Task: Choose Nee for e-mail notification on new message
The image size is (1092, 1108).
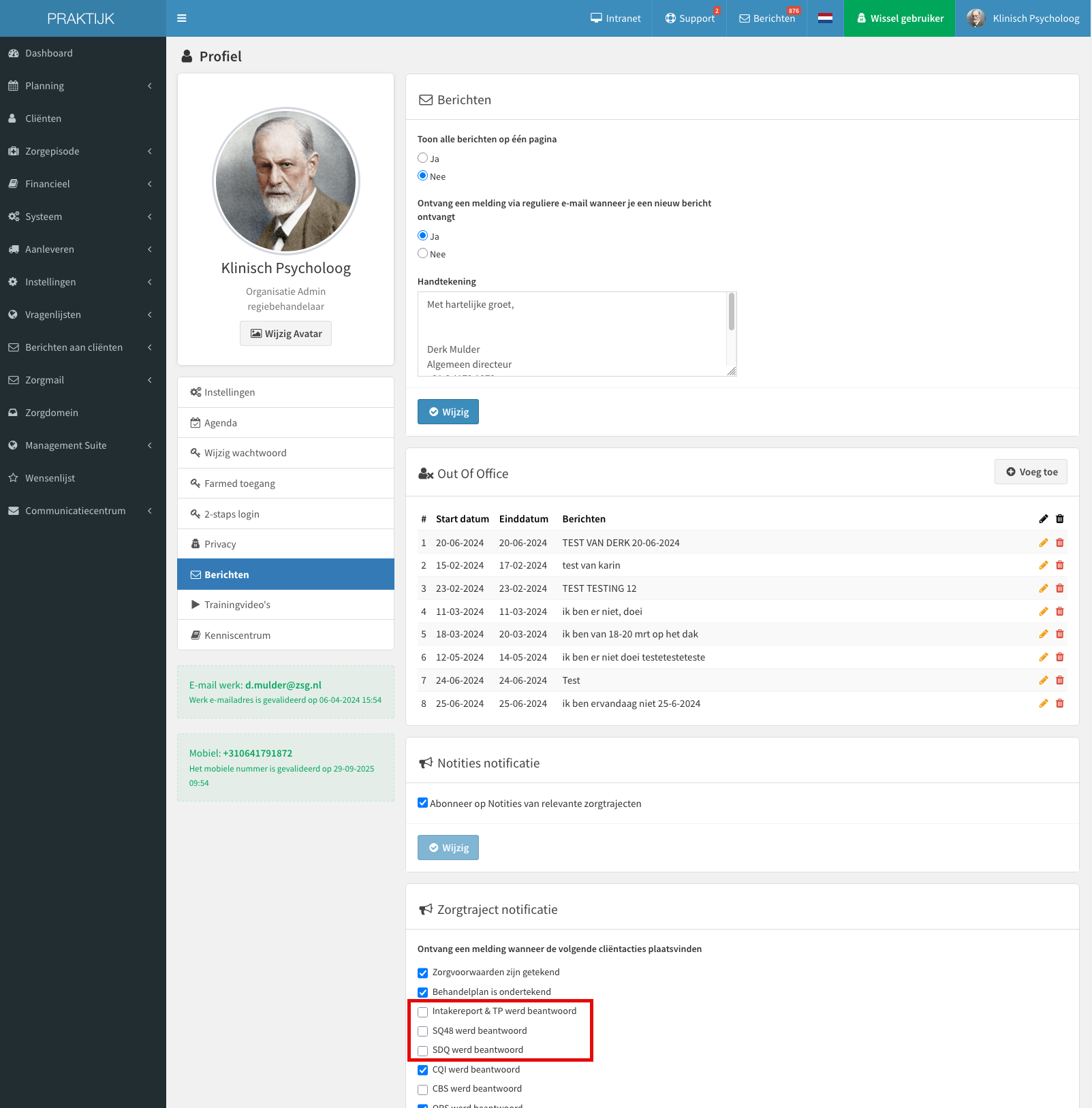Action: click(422, 253)
